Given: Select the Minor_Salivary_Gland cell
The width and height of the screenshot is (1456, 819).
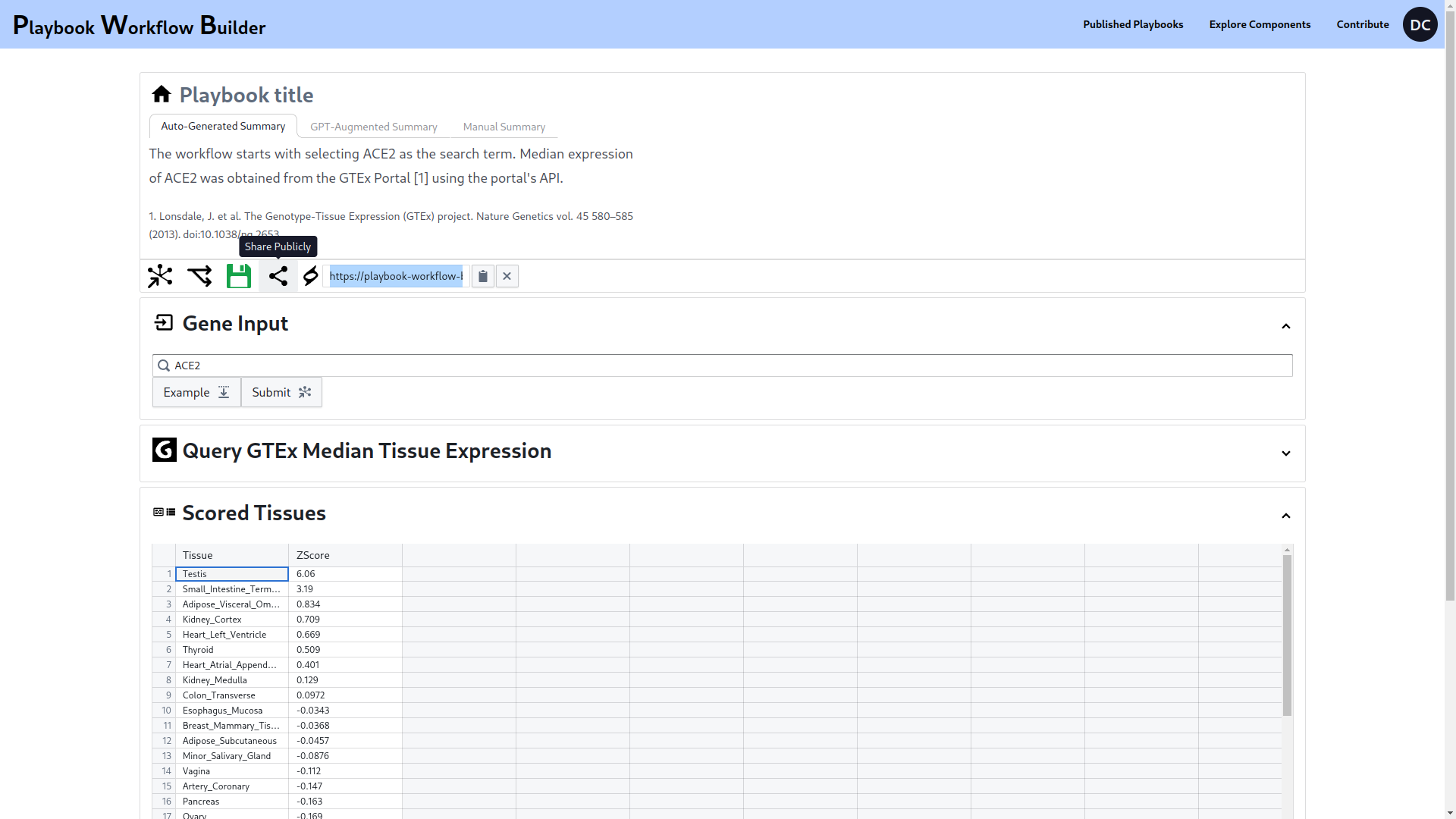Looking at the screenshot, I should [x=232, y=756].
